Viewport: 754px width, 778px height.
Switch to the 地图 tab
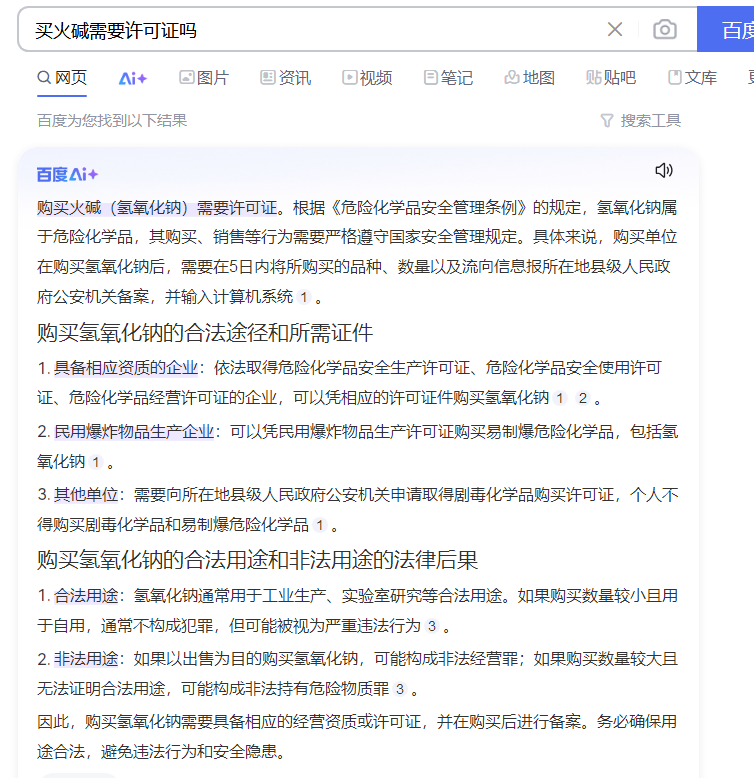(x=529, y=78)
